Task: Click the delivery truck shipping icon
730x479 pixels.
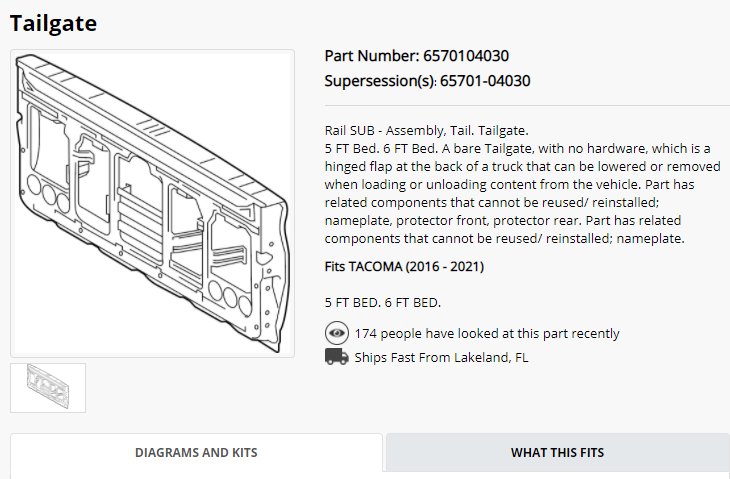Action: pyautogui.click(x=337, y=357)
